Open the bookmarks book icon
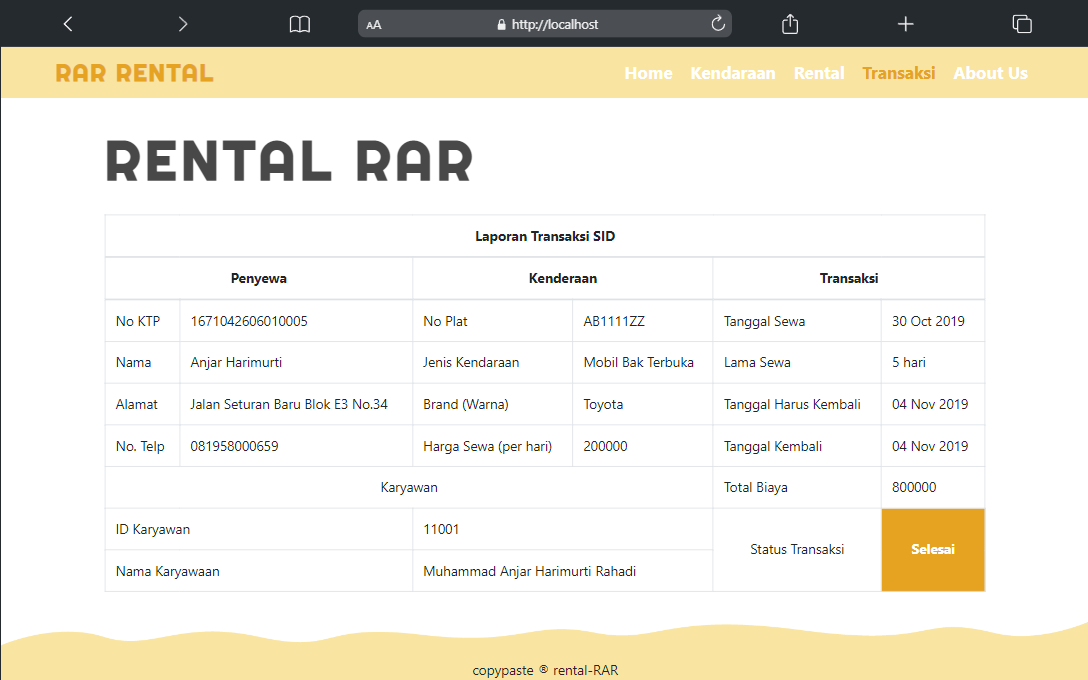This screenshot has height=680, width=1088. tap(300, 24)
